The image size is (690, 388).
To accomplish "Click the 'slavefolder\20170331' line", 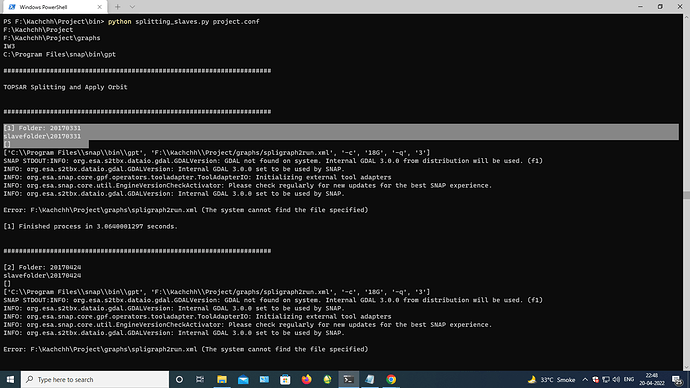I will coord(42,136).
